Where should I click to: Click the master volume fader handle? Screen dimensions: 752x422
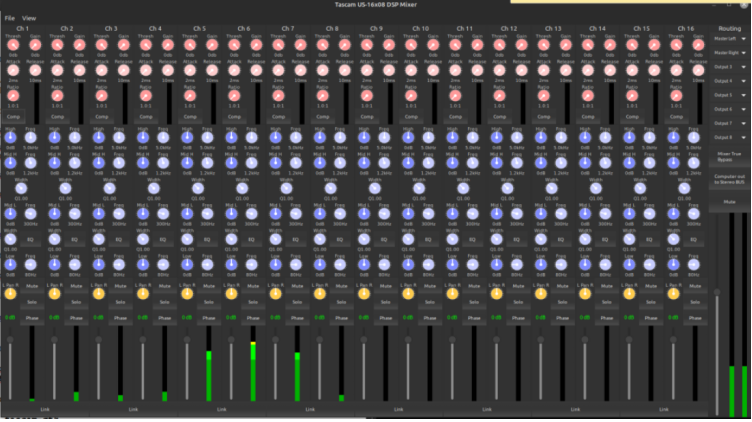click(717, 292)
